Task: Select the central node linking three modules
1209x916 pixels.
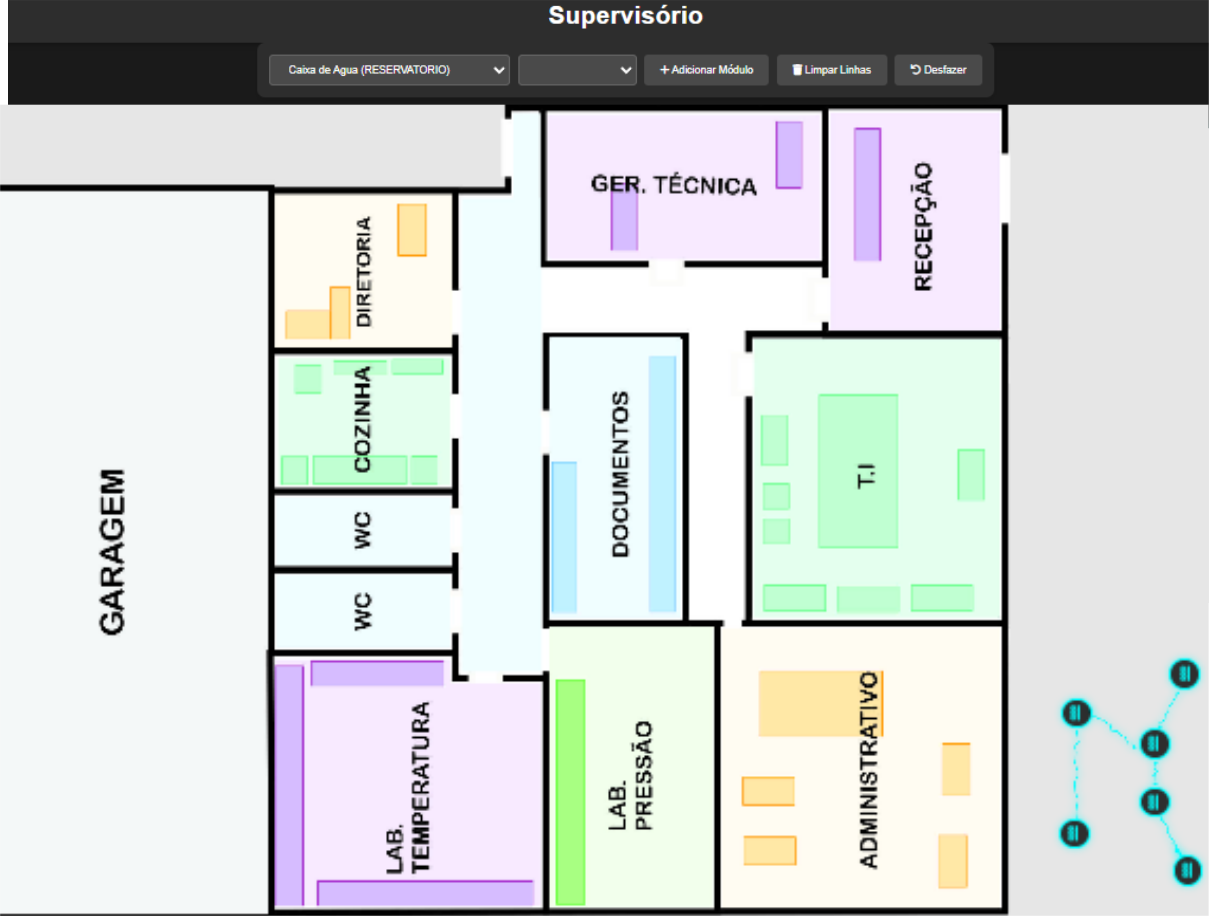Action: (1153, 743)
